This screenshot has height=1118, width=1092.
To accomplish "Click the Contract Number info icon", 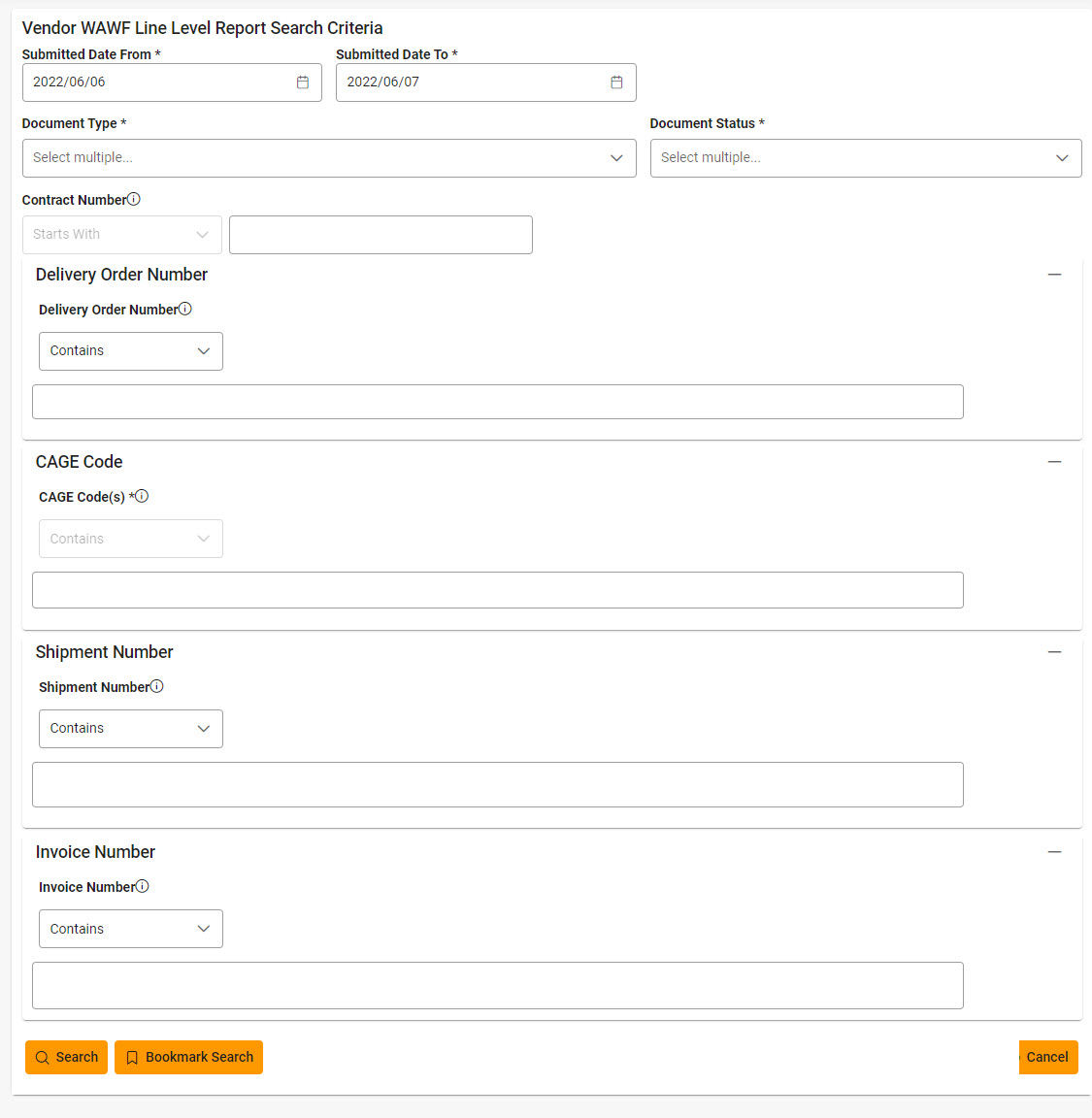I will pyautogui.click(x=134, y=199).
